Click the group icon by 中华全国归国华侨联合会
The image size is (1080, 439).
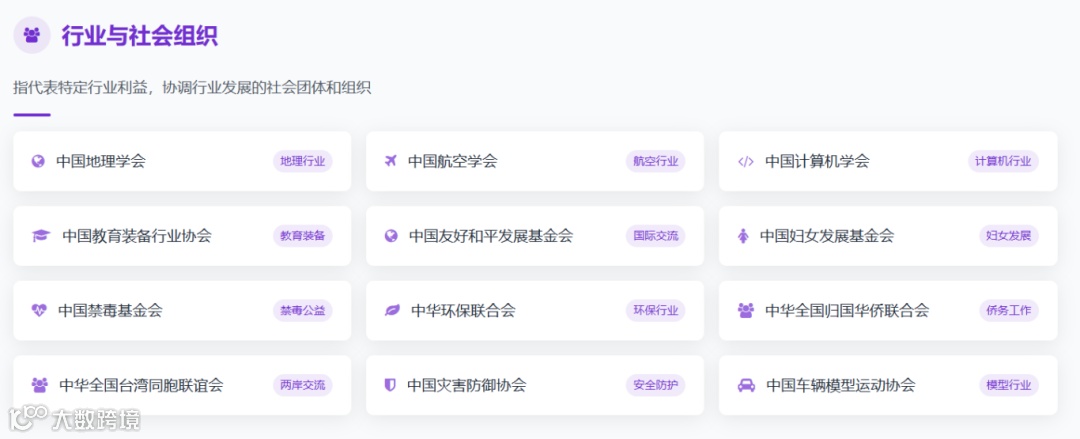pos(746,310)
